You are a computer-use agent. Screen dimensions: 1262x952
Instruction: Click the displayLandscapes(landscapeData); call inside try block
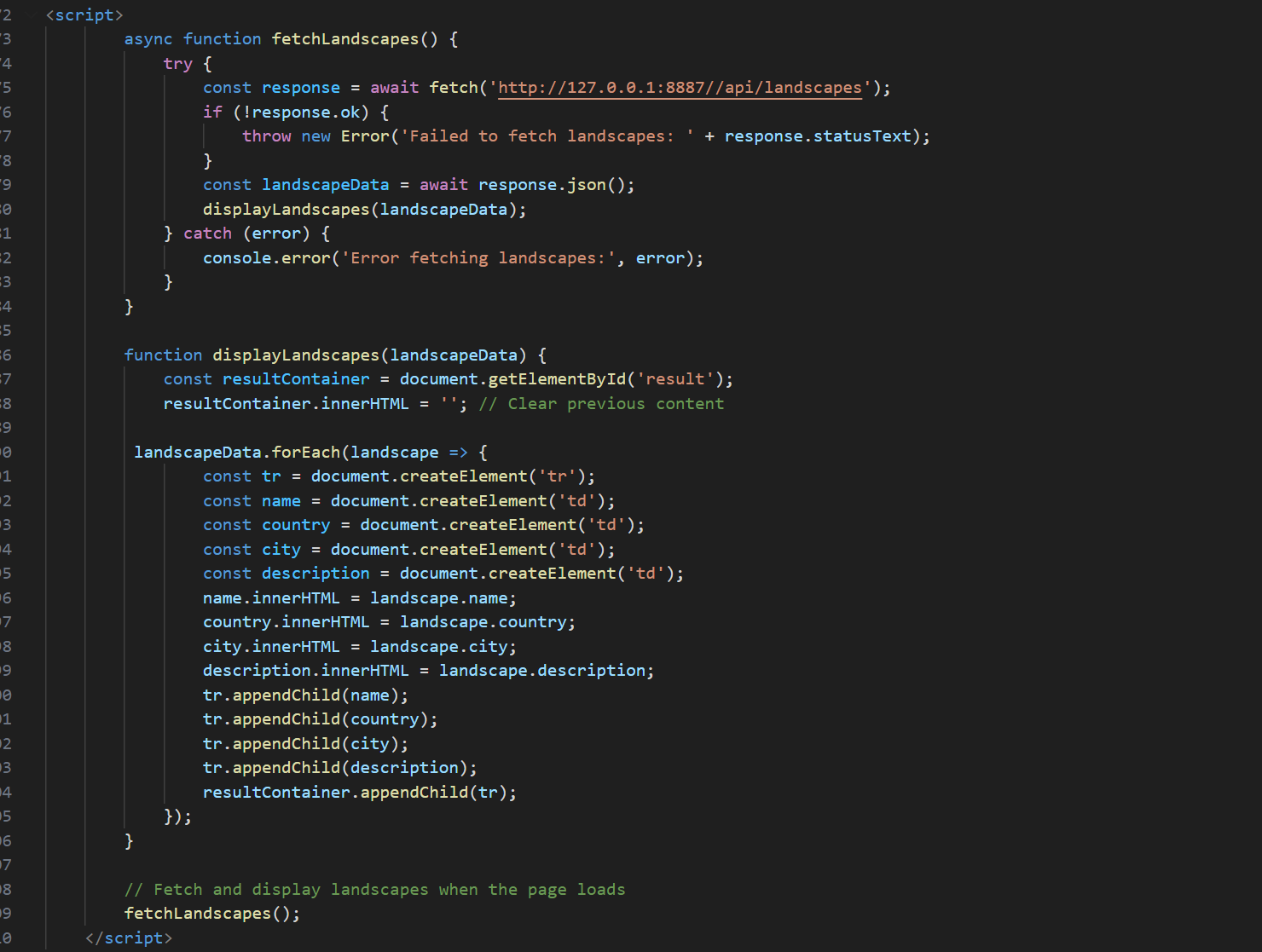365,210
